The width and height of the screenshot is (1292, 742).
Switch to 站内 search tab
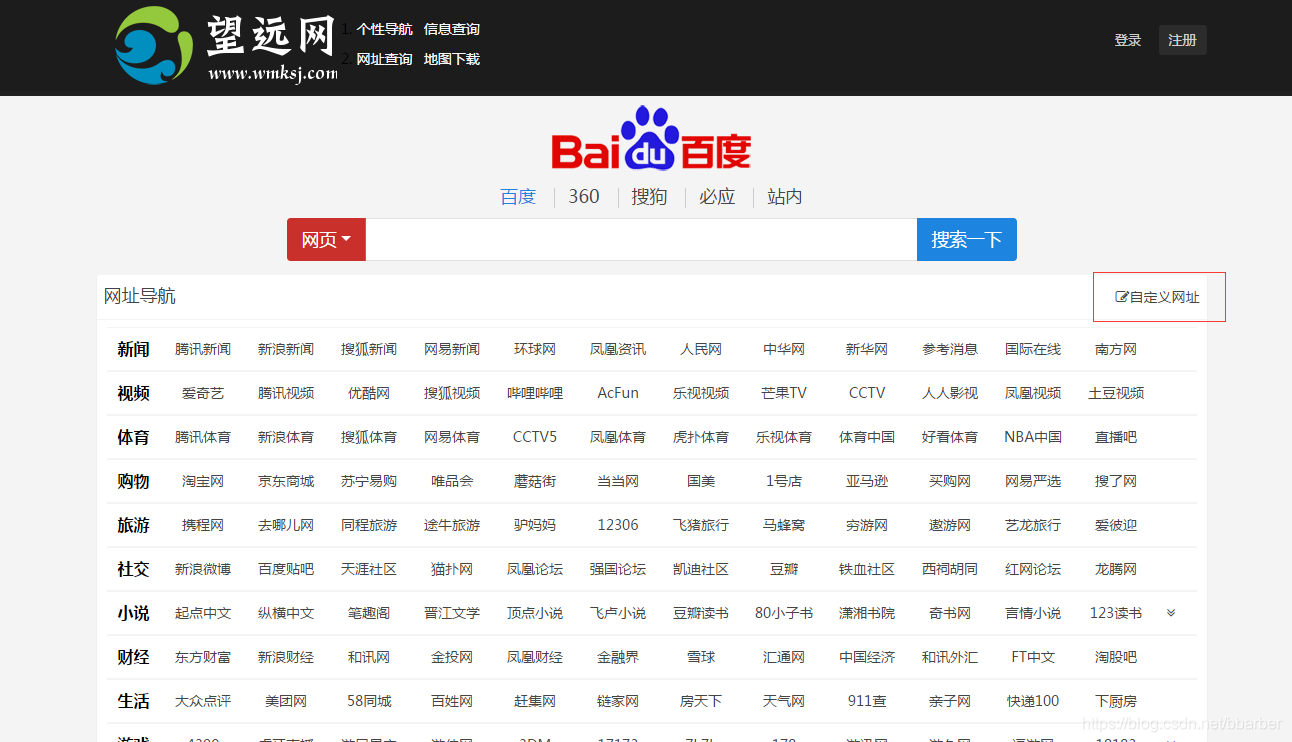785,197
